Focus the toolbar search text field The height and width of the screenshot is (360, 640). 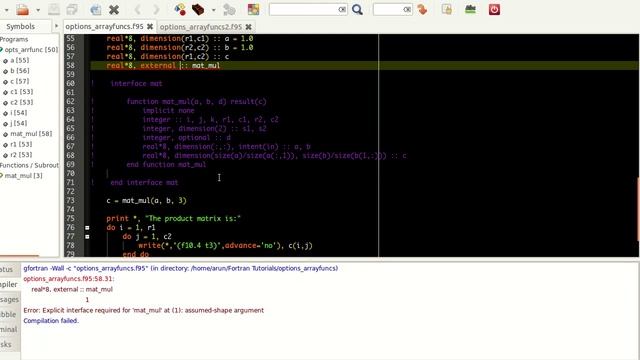[303, 9]
